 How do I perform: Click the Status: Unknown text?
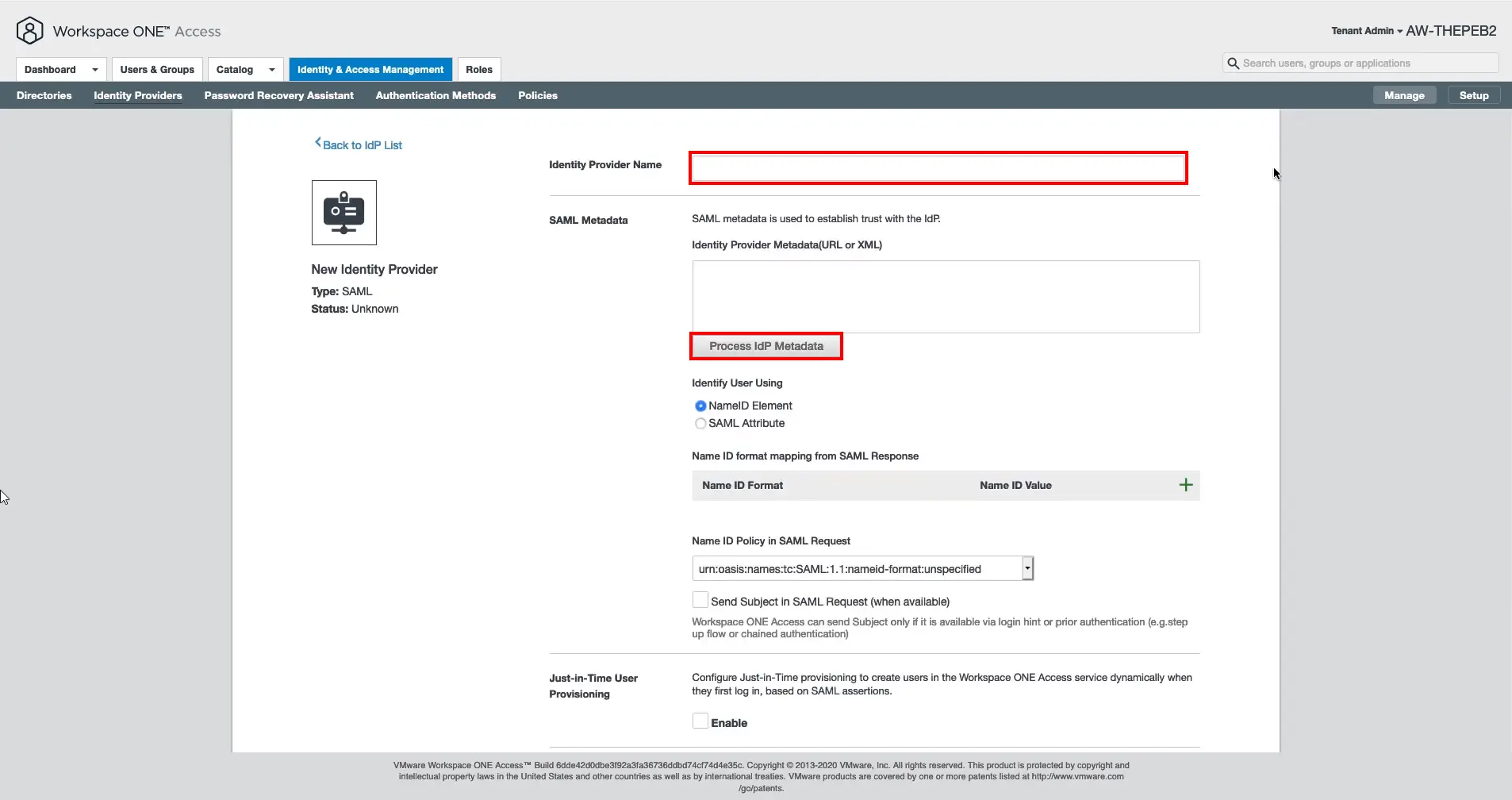click(x=355, y=309)
